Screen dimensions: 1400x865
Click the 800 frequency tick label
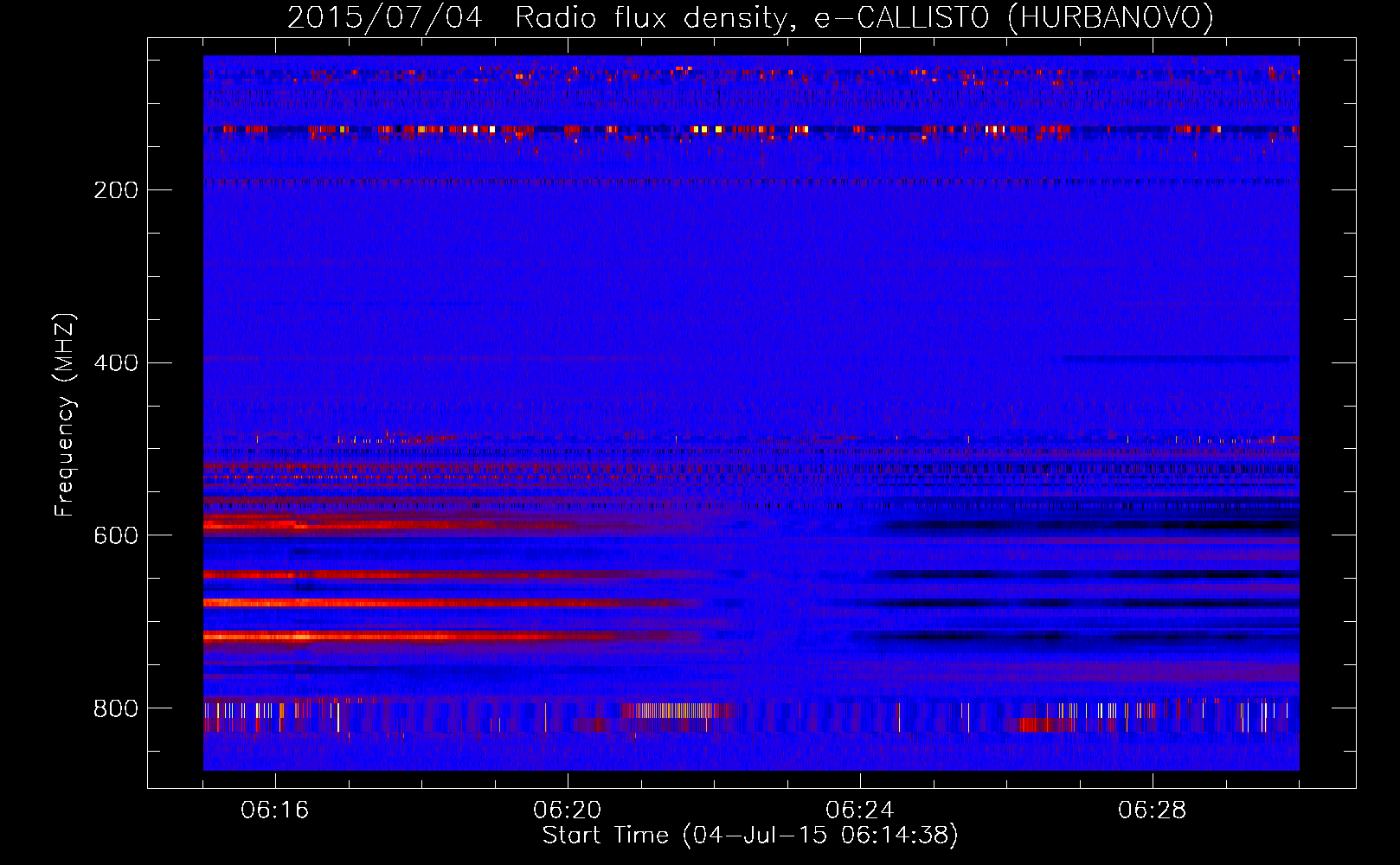116,709
